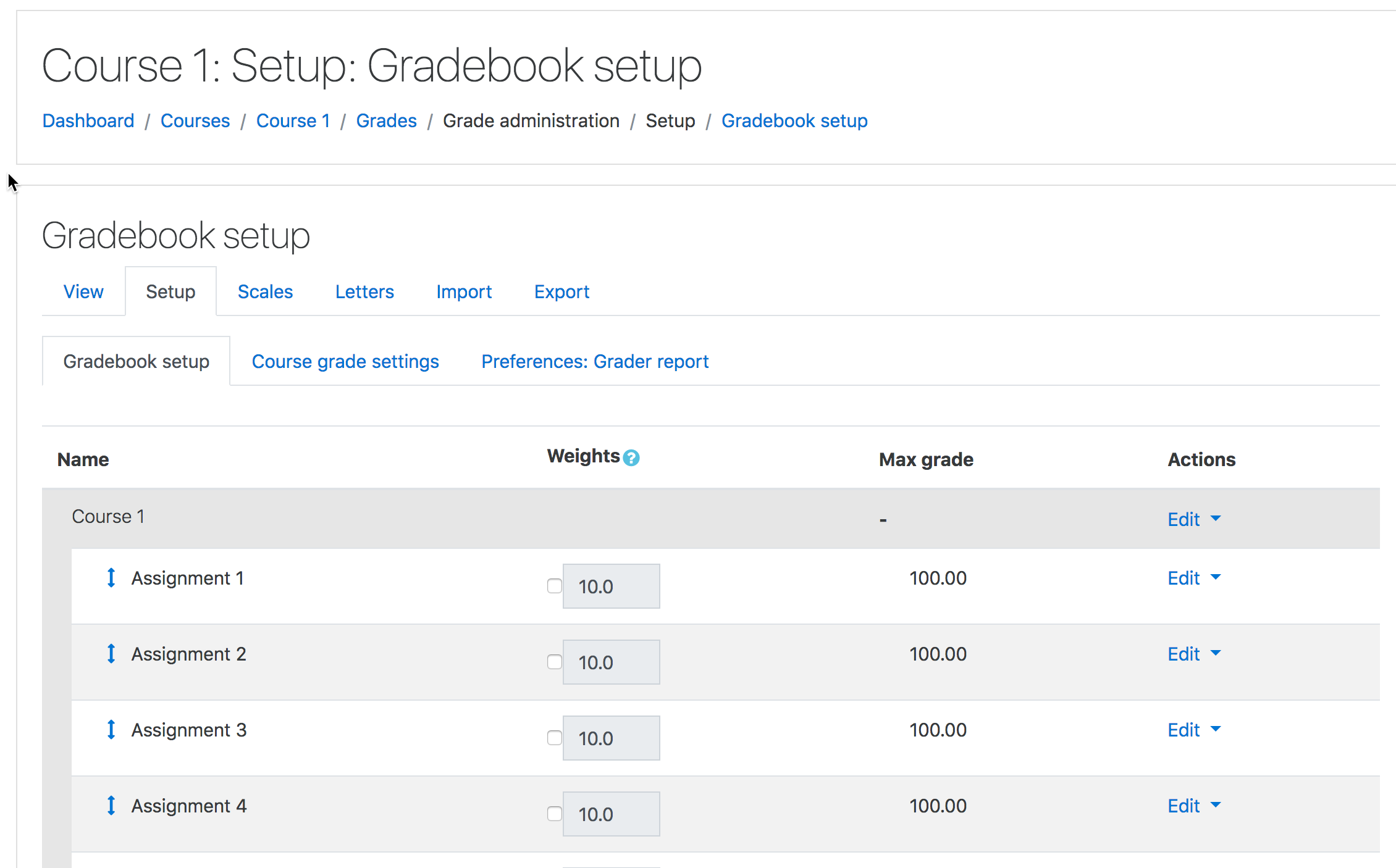Enable weight override checkbox for Assignment 2
This screenshot has height=868, width=1396.
coord(554,662)
